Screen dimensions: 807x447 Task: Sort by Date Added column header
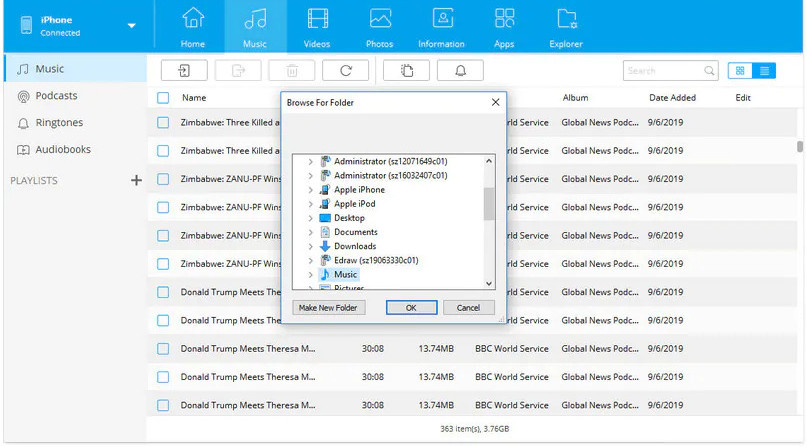(x=672, y=98)
